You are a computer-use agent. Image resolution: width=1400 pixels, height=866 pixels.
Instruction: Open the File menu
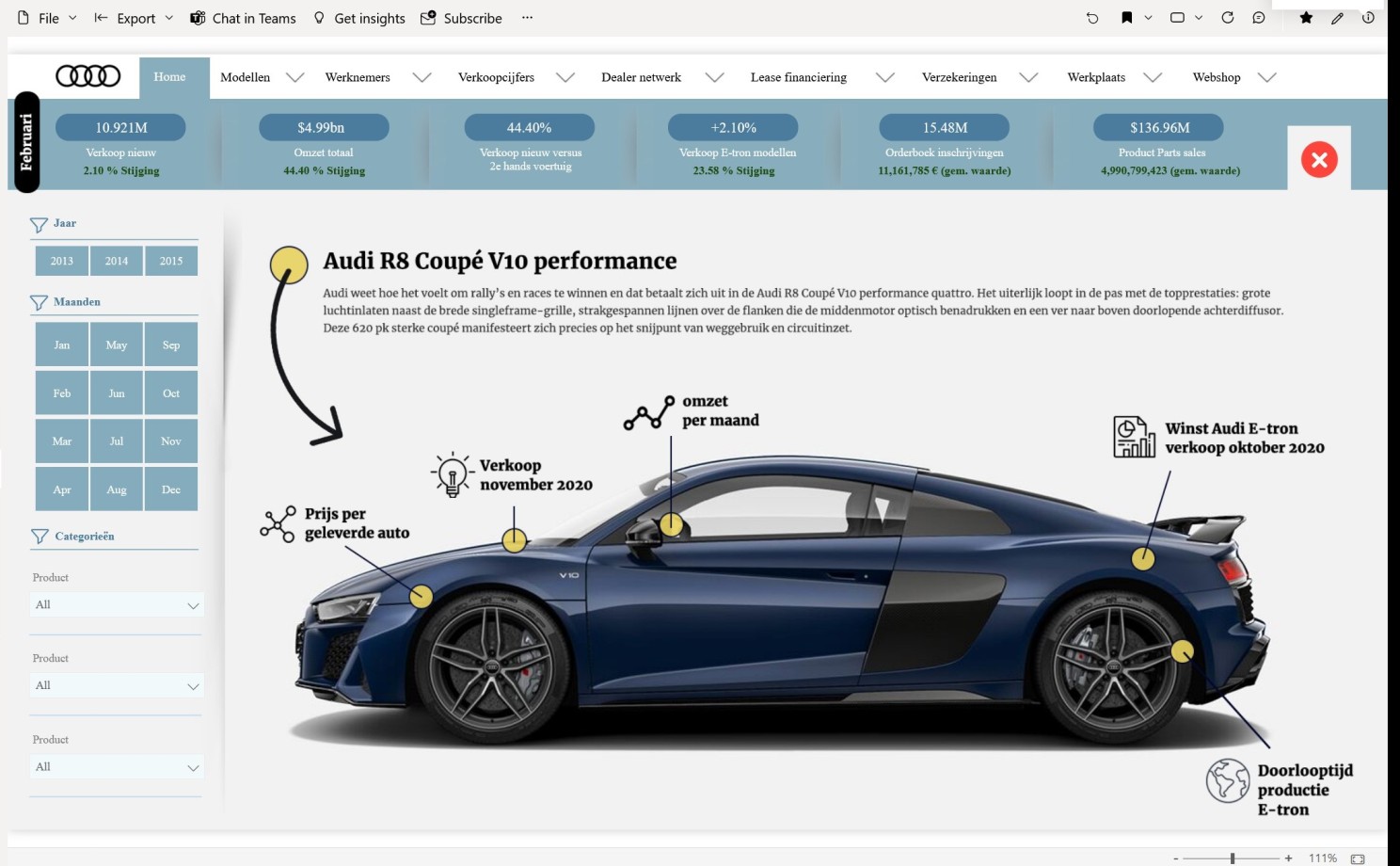[x=47, y=18]
